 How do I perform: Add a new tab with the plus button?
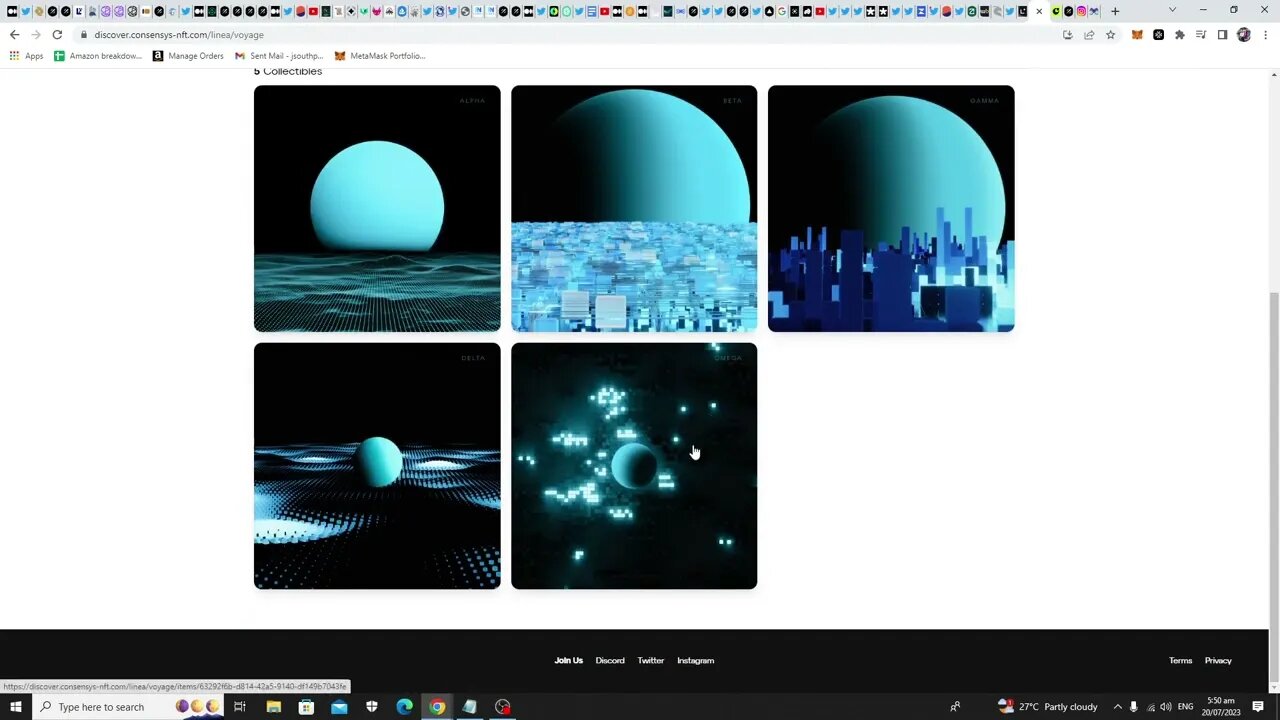pos(1115,11)
